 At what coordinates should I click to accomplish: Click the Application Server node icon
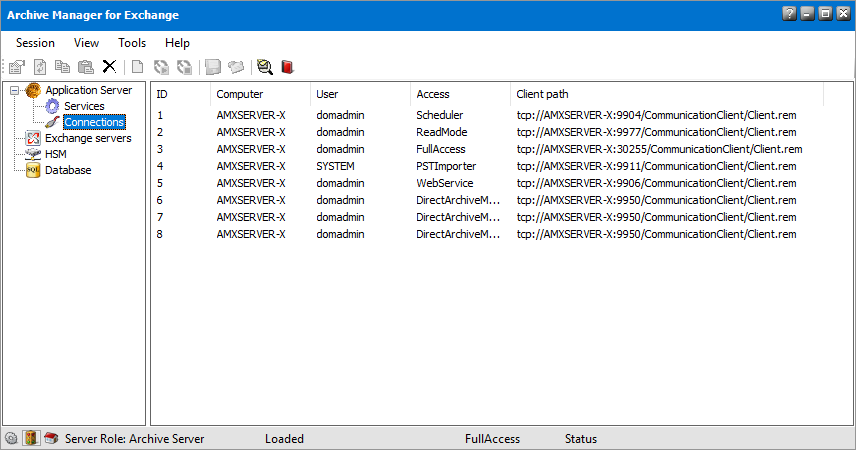[x=33, y=90]
